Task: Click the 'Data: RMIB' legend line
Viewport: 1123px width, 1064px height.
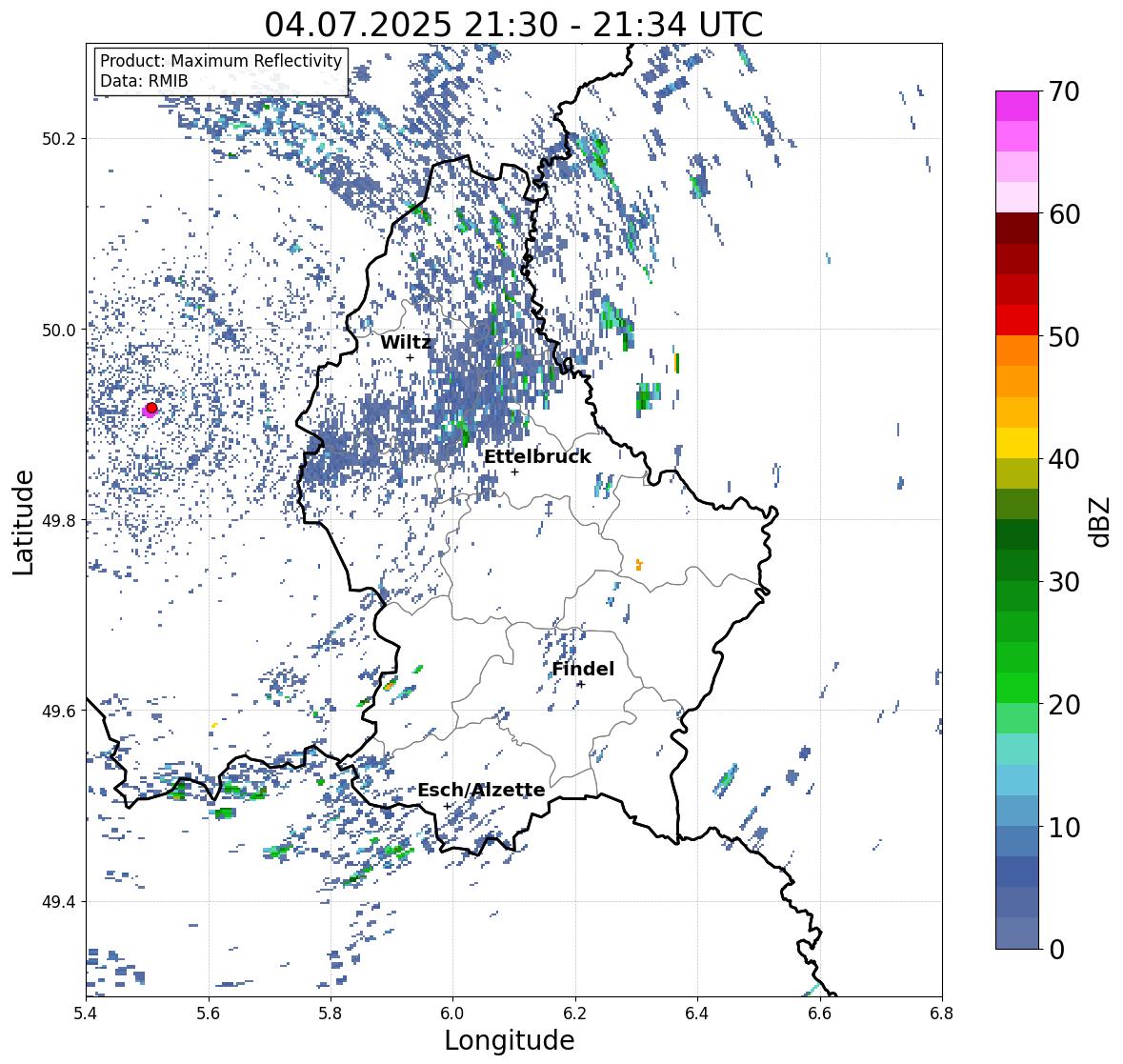Action: click(x=144, y=81)
